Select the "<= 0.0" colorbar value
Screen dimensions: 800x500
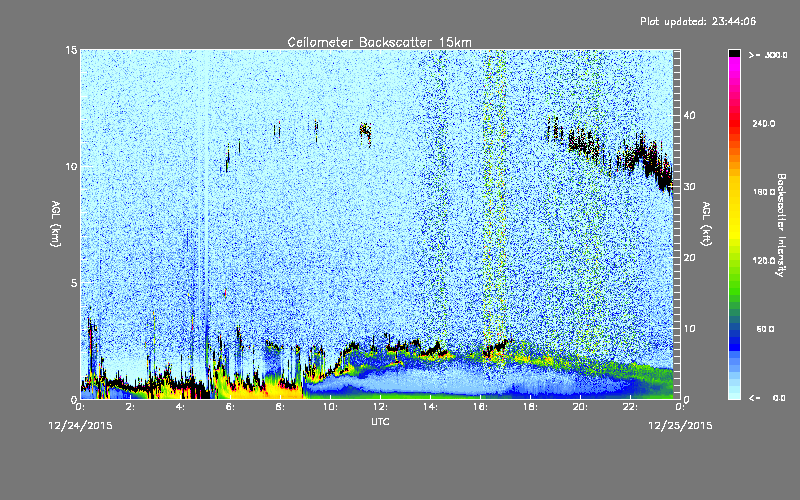768,397
